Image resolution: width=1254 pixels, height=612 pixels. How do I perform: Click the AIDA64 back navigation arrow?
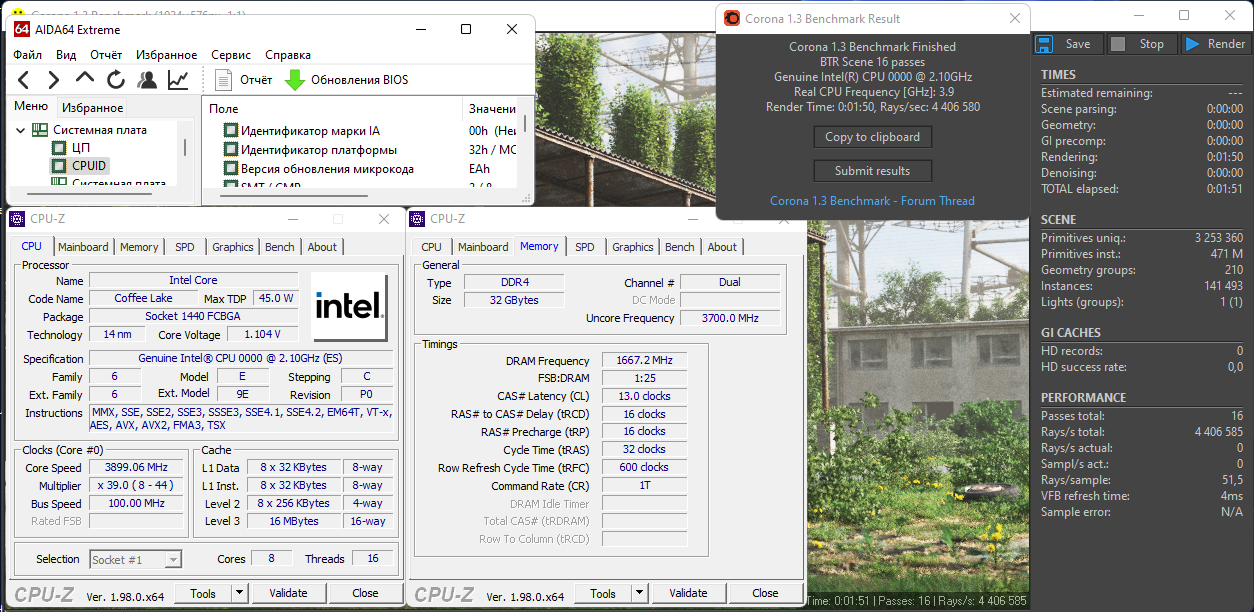click(24, 80)
